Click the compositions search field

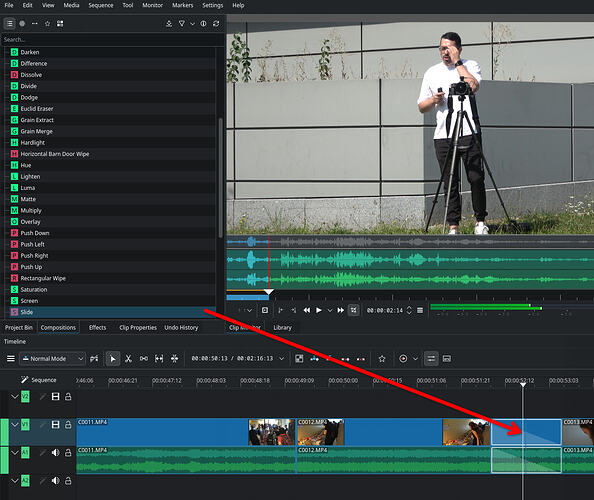[112, 39]
